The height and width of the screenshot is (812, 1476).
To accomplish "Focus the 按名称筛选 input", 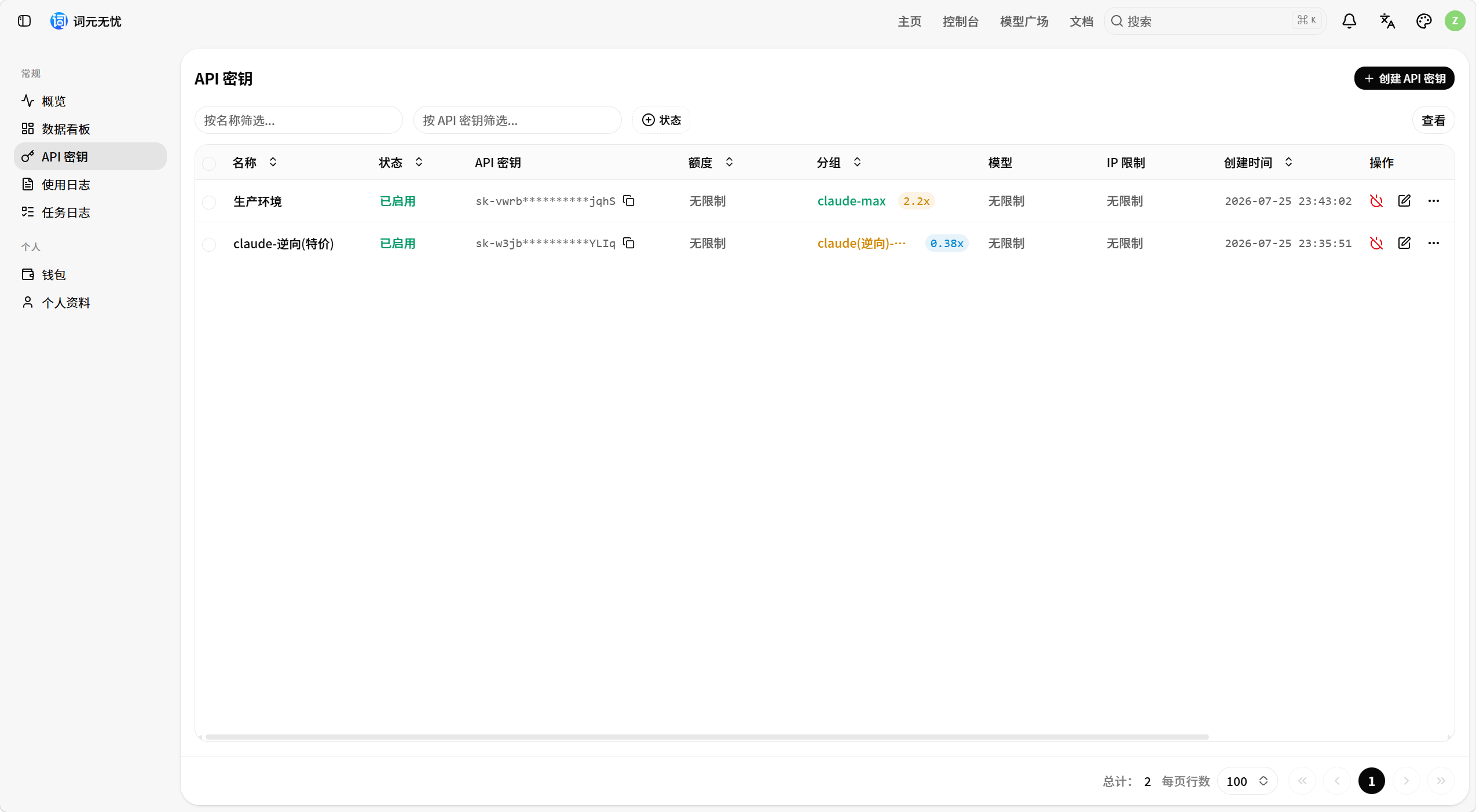I will point(298,120).
